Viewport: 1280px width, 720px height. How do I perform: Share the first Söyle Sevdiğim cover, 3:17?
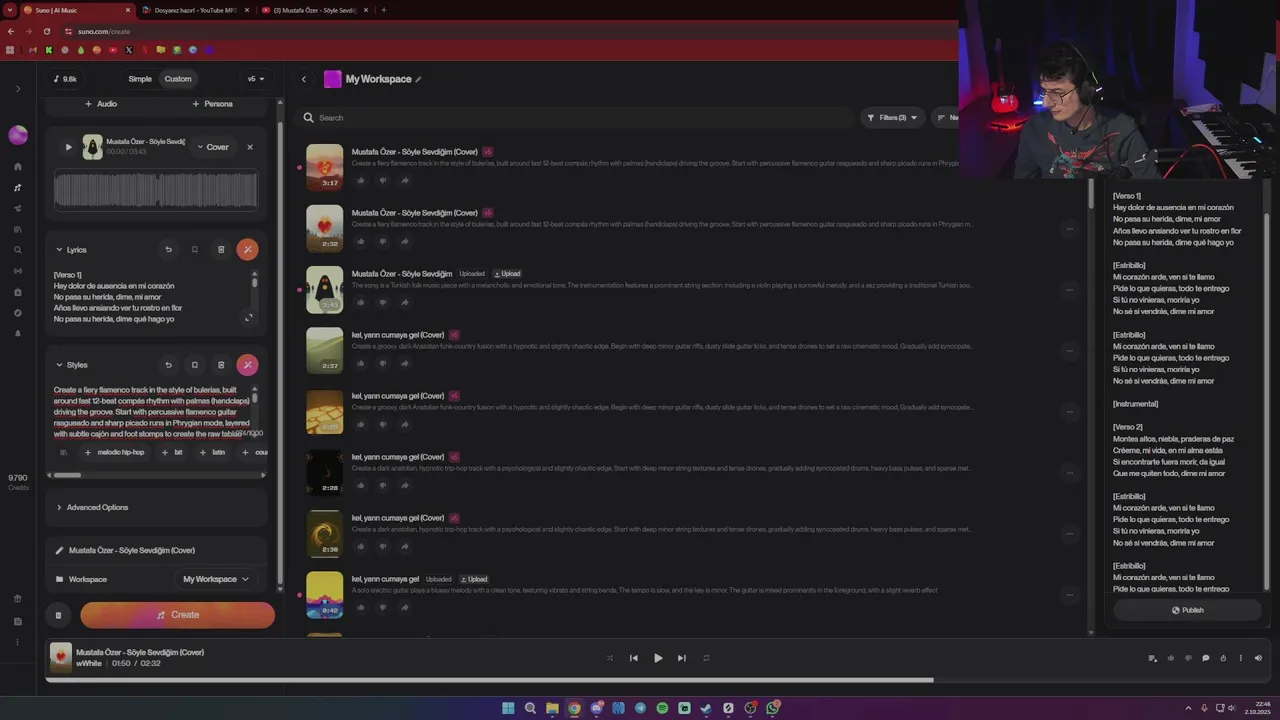coord(405,180)
